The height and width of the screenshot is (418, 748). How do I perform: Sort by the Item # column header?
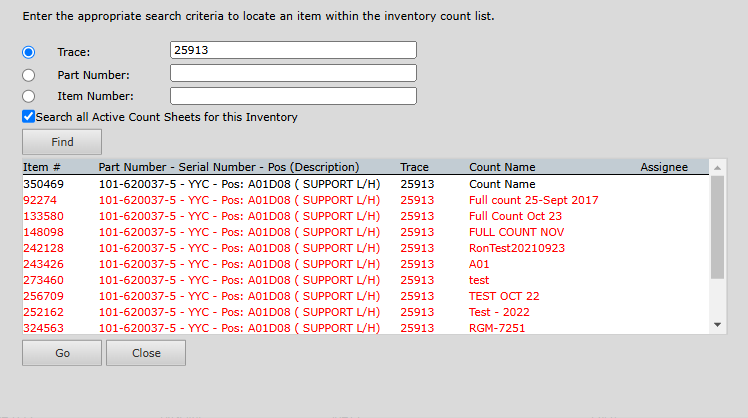tap(42, 167)
